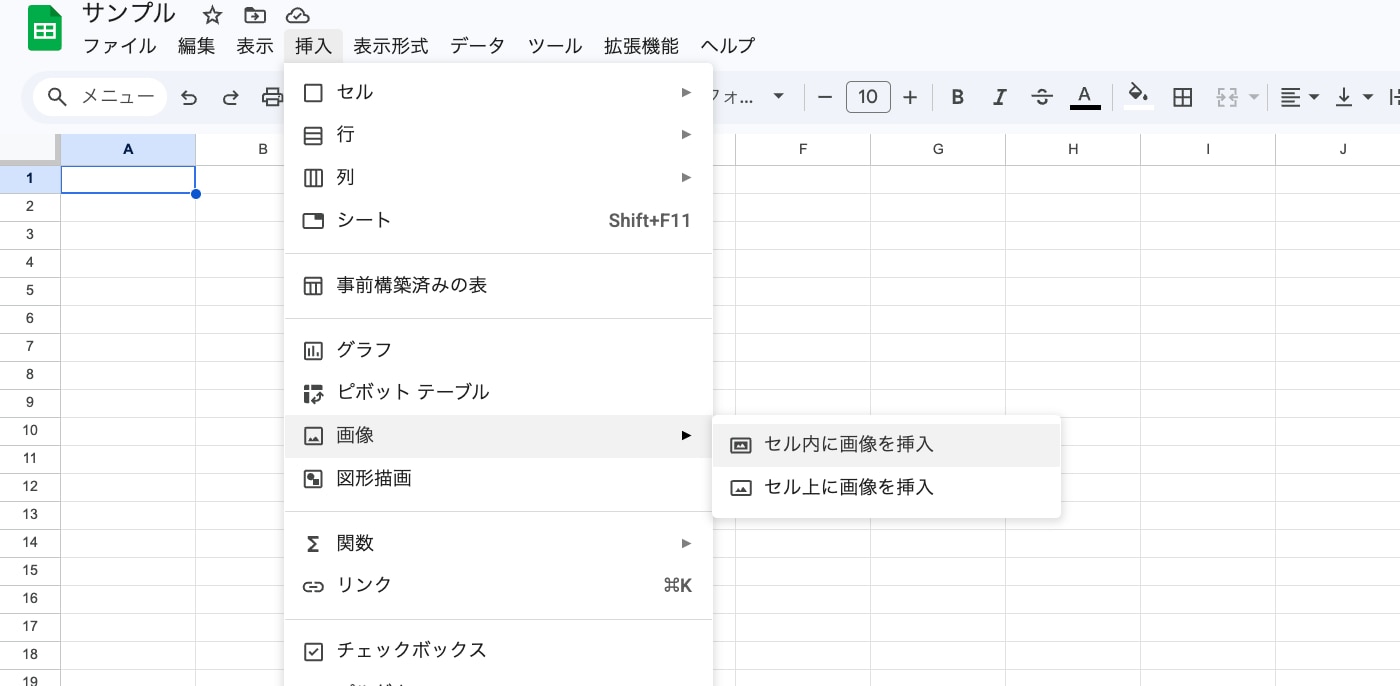Select the pivot table (ピボット テーブル) option icon
Image resolution: width=1400 pixels, height=686 pixels.
(313, 392)
